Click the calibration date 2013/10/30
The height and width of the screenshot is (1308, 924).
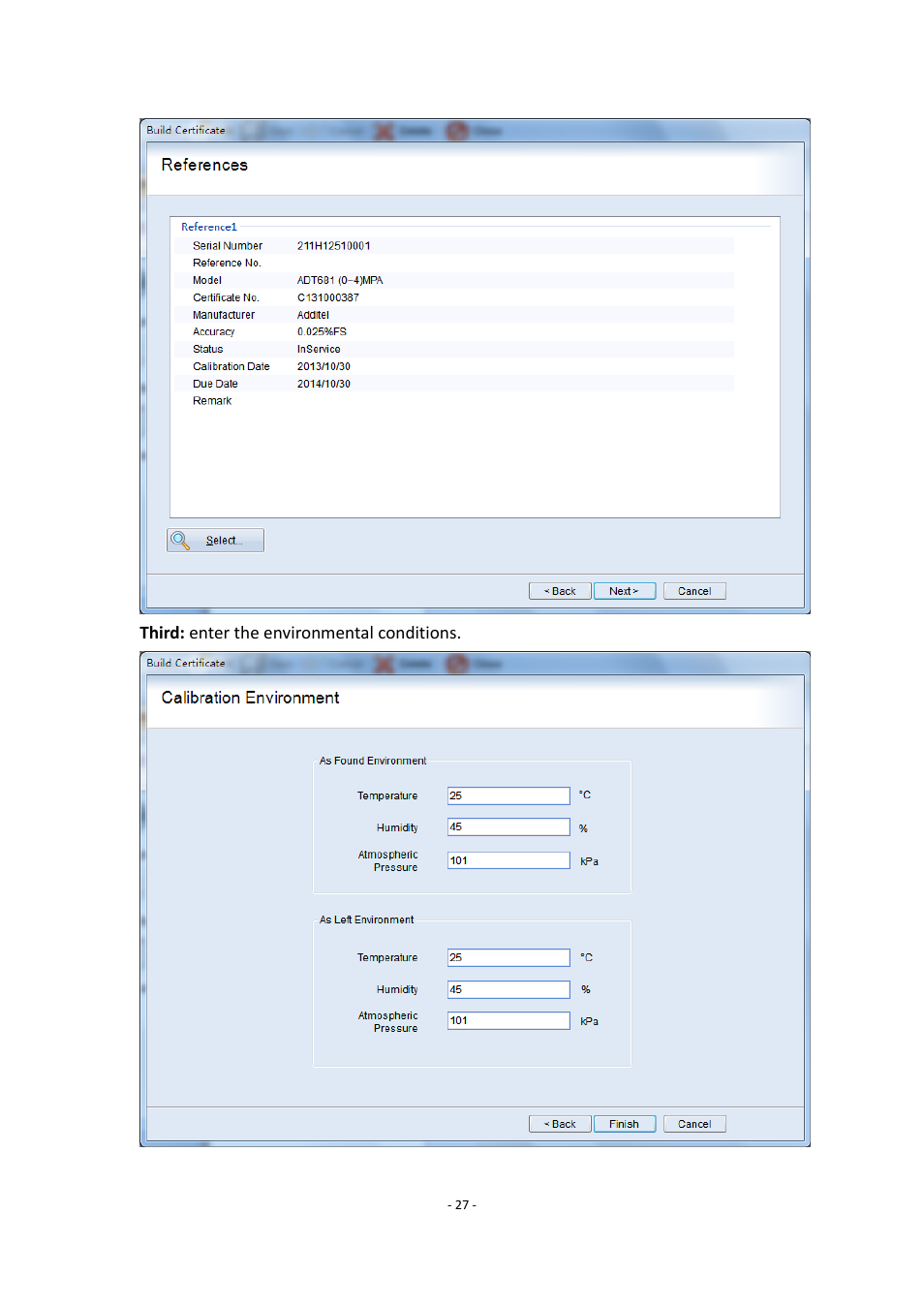point(323,367)
